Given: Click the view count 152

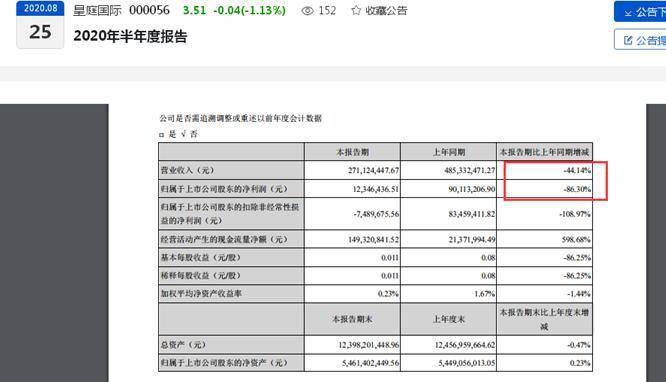Looking at the screenshot, I should 327,11.
